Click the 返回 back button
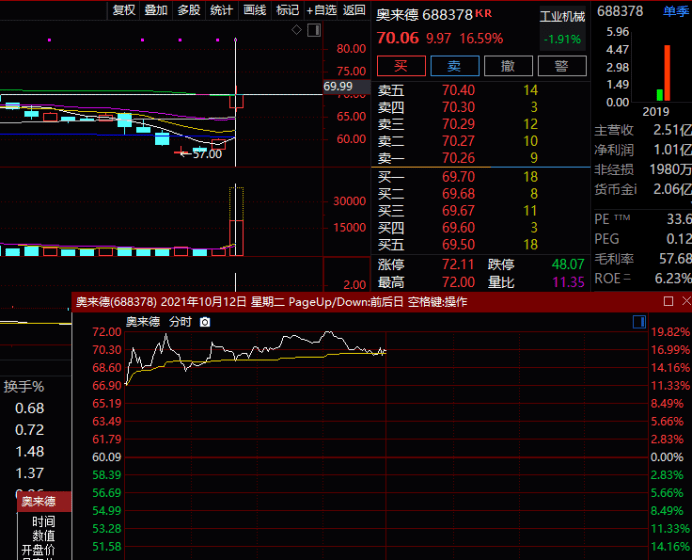 pyautogui.click(x=354, y=10)
